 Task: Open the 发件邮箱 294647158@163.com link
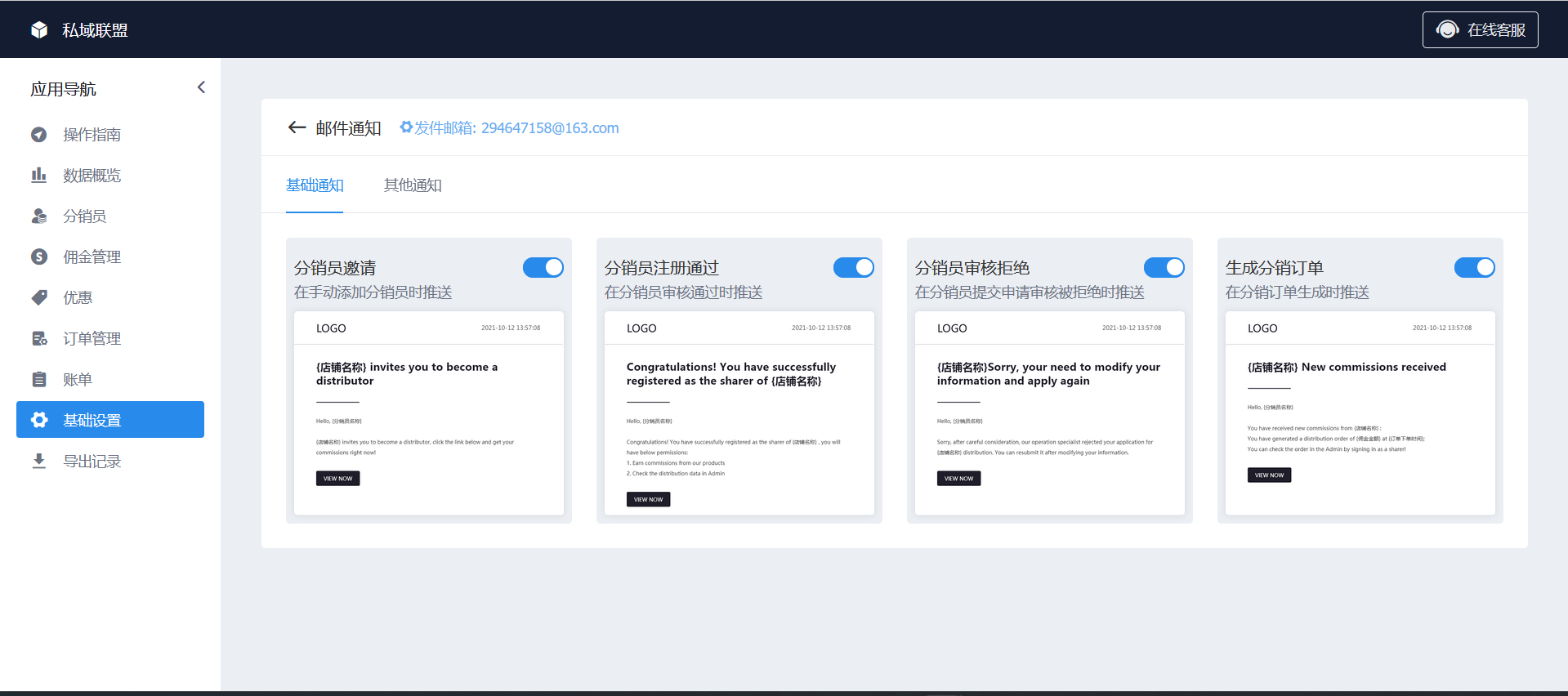[x=516, y=127]
